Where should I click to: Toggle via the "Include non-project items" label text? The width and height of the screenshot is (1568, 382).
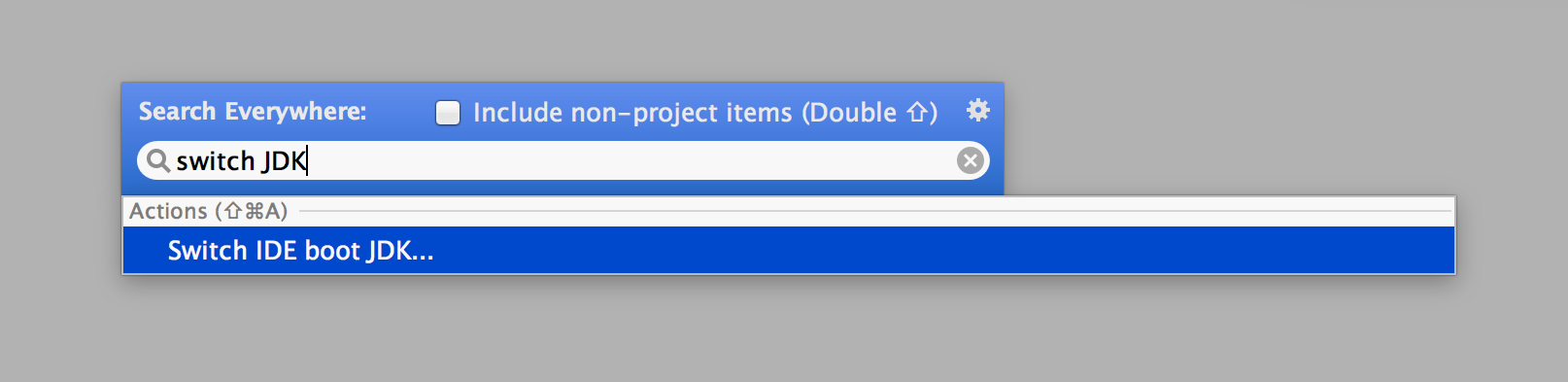632,113
